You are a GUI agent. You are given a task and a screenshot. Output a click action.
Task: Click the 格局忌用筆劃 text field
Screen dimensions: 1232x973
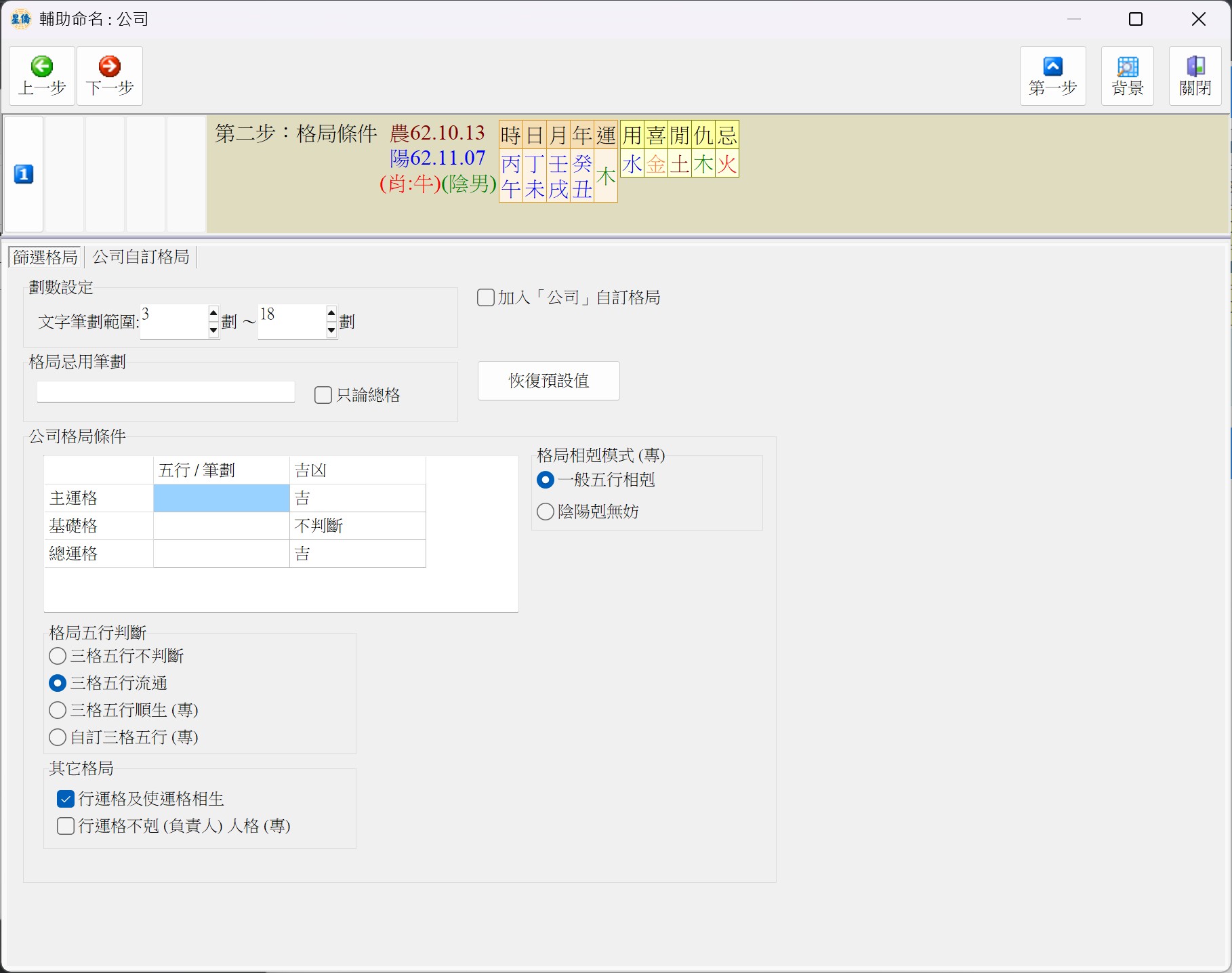click(166, 392)
